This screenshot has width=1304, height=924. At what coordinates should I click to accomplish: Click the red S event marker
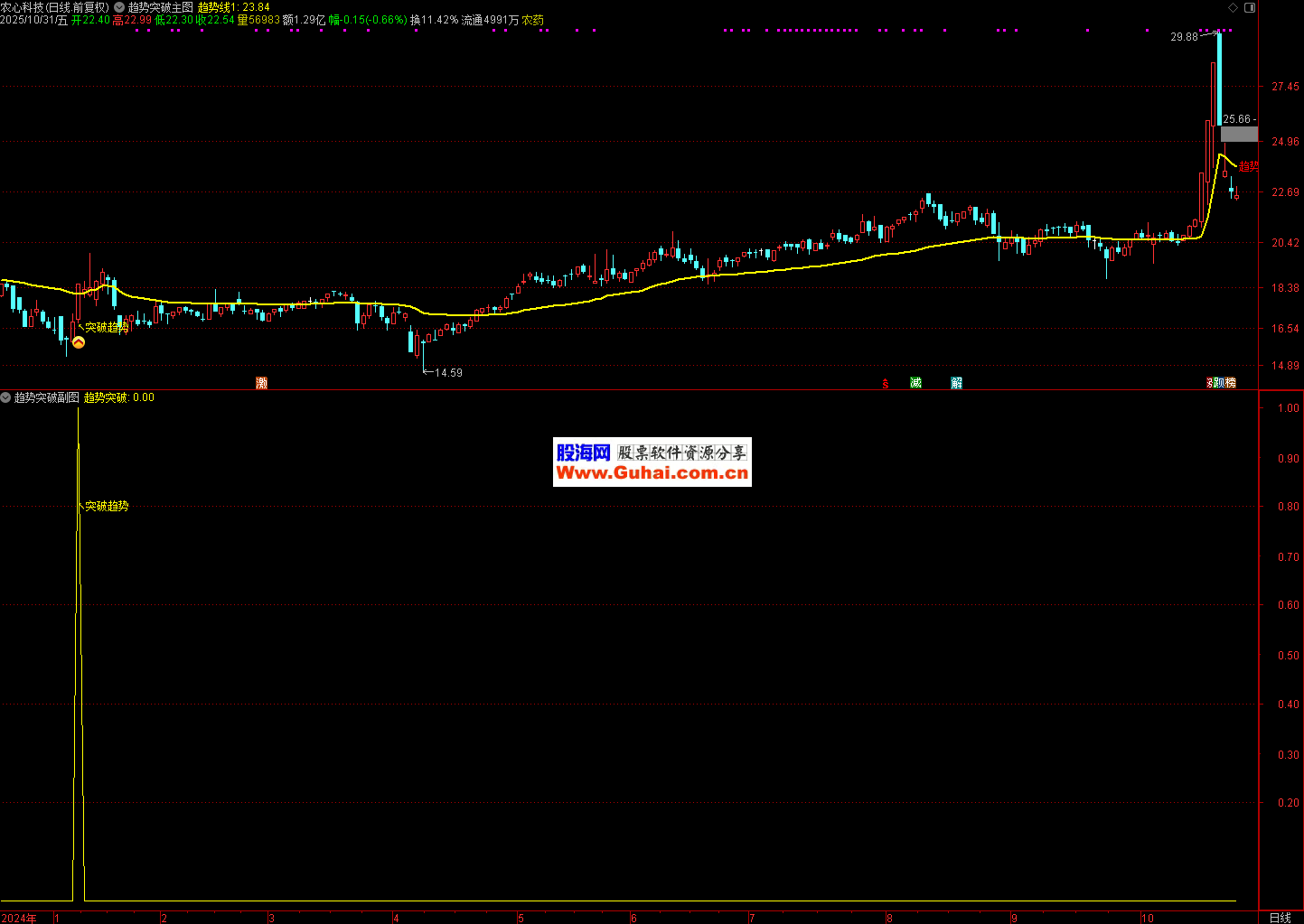click(886, 384)
